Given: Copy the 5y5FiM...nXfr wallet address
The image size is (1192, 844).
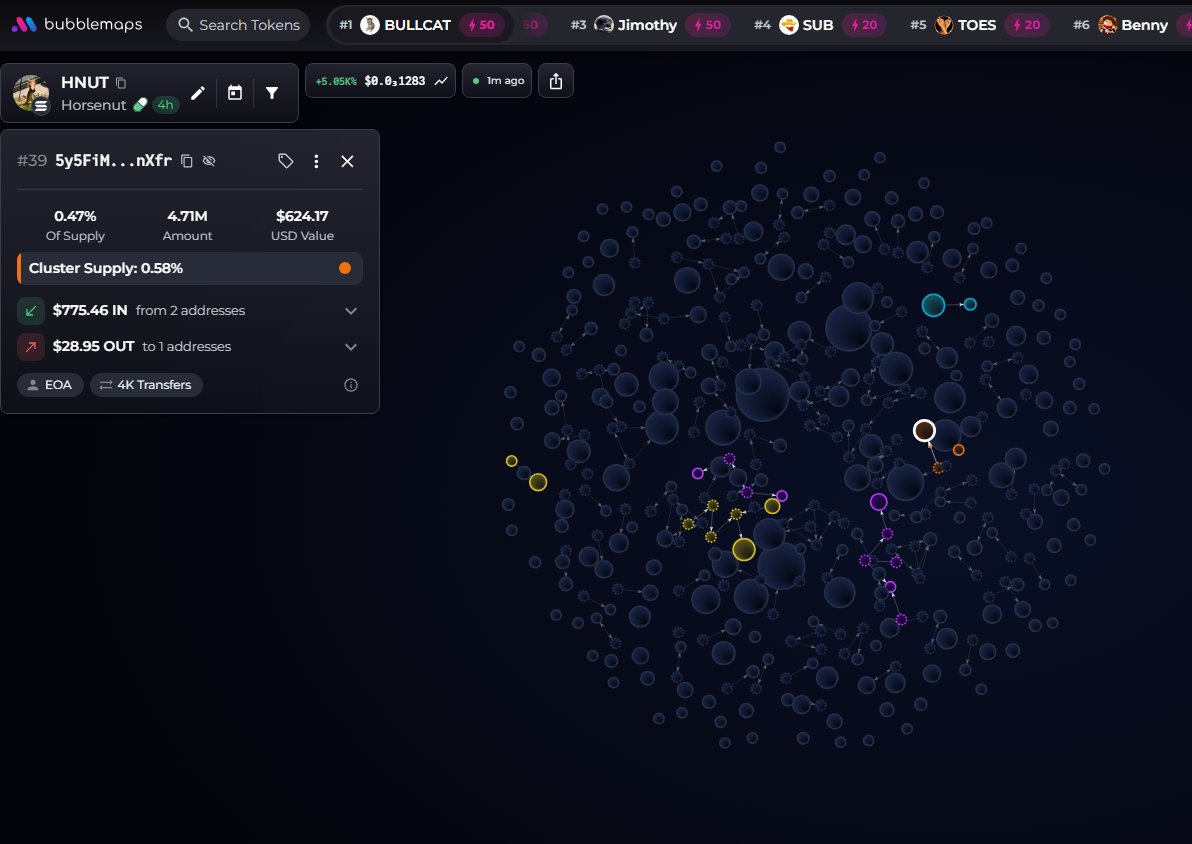Looking at the screenshot, I should pos(186,160).
